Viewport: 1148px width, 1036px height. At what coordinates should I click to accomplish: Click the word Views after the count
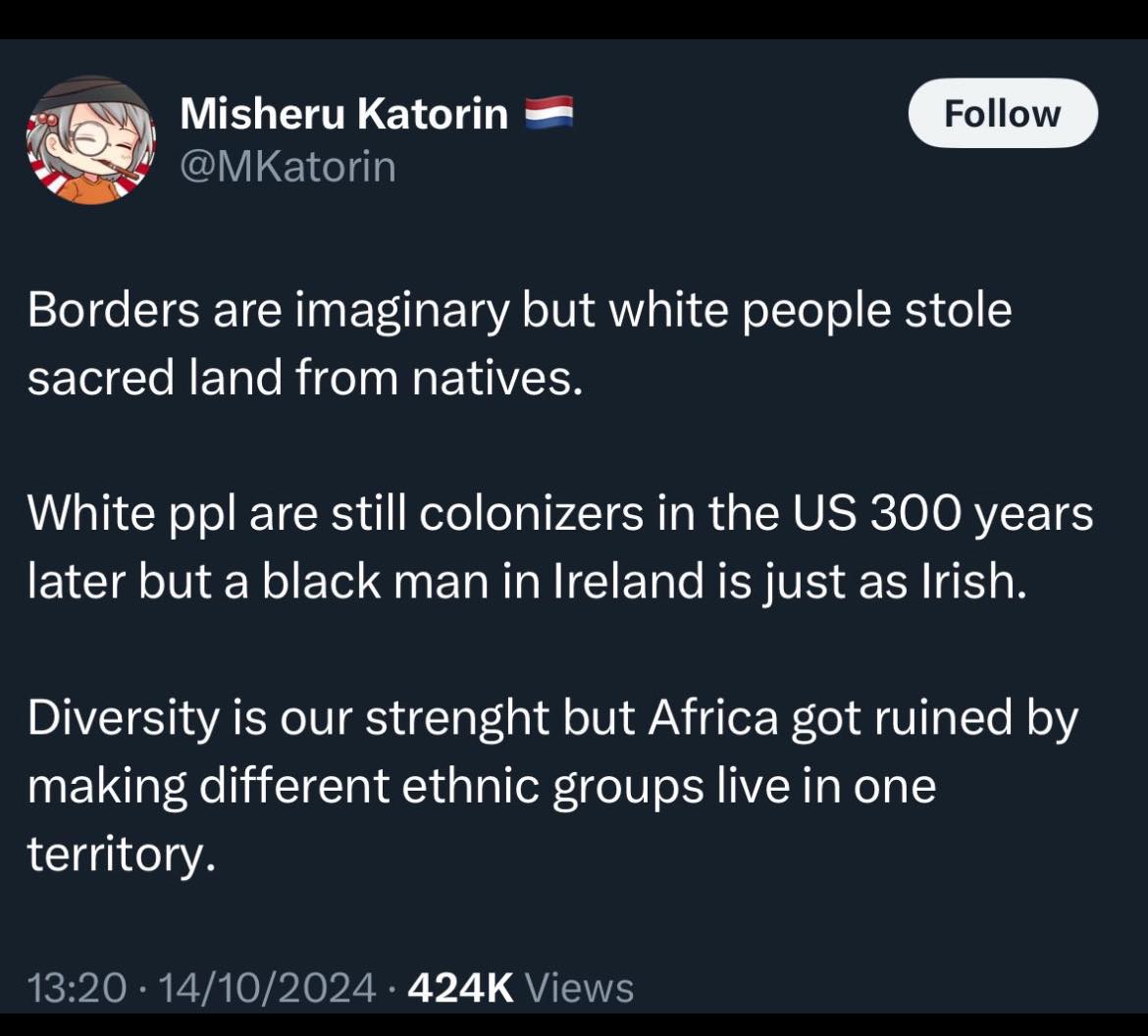click(580, 987)
